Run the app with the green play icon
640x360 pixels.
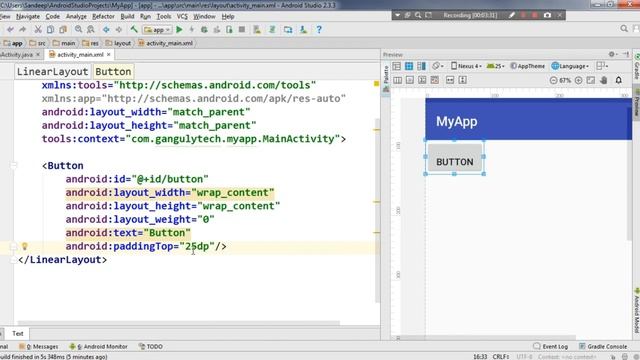[x=179, y=29]
